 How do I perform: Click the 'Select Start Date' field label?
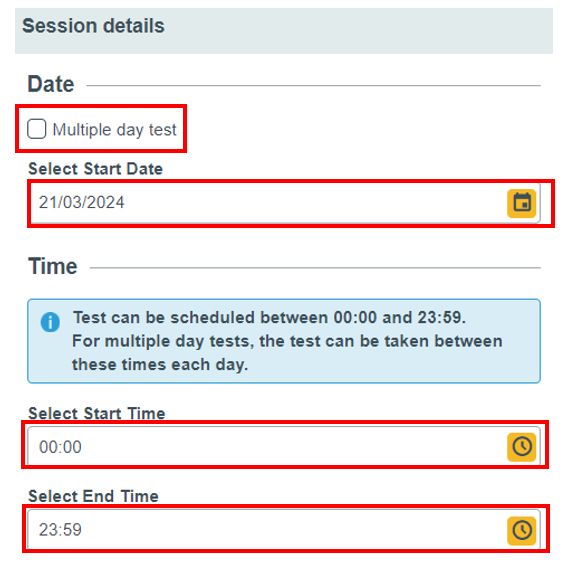click(x=96, y=169)
